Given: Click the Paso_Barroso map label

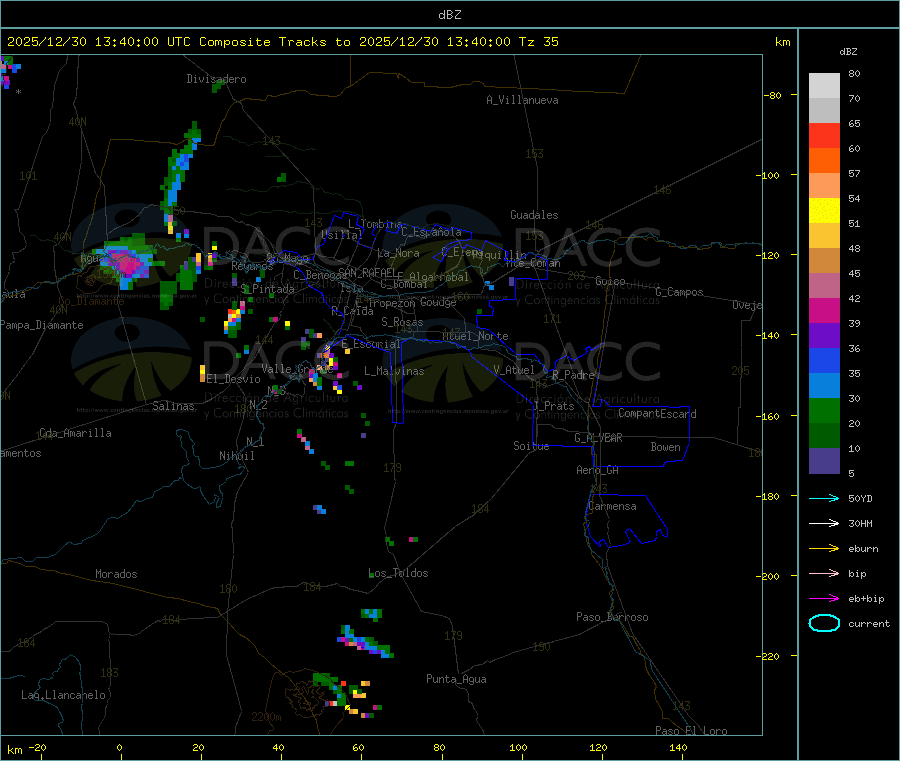Looking at the screenshot, I should (x=612, y=617).
